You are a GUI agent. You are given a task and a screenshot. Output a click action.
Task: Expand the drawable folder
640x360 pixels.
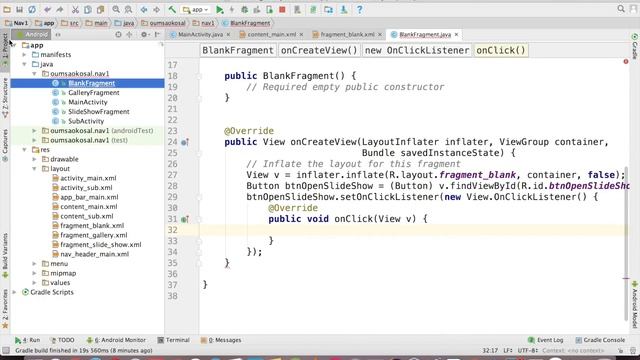(35, 159)
